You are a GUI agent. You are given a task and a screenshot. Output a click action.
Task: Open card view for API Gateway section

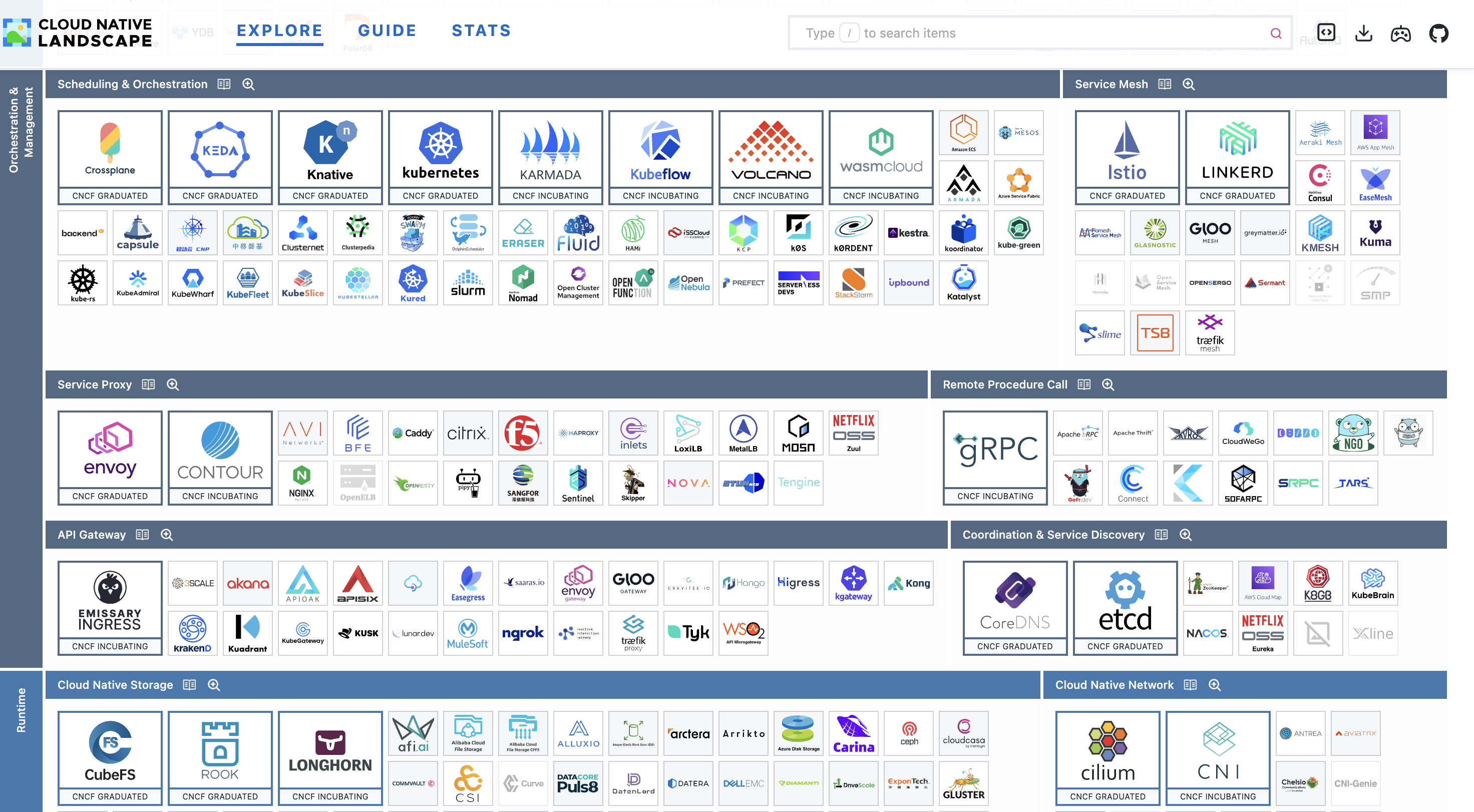pyautogui.click(x=142, y=535)
